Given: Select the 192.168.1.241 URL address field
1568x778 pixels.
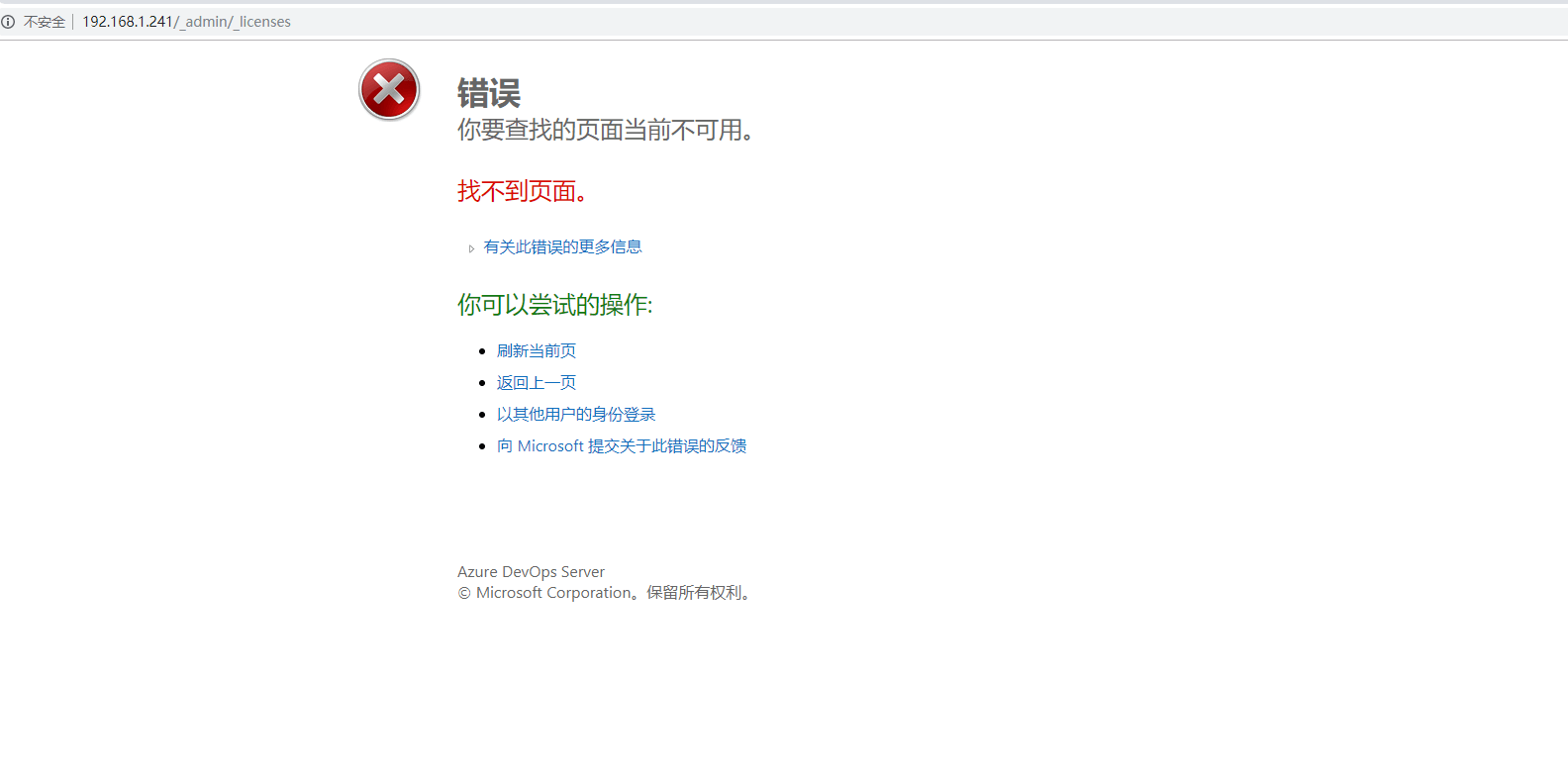Looking at the screenshot, I should (x=186, y=22).
